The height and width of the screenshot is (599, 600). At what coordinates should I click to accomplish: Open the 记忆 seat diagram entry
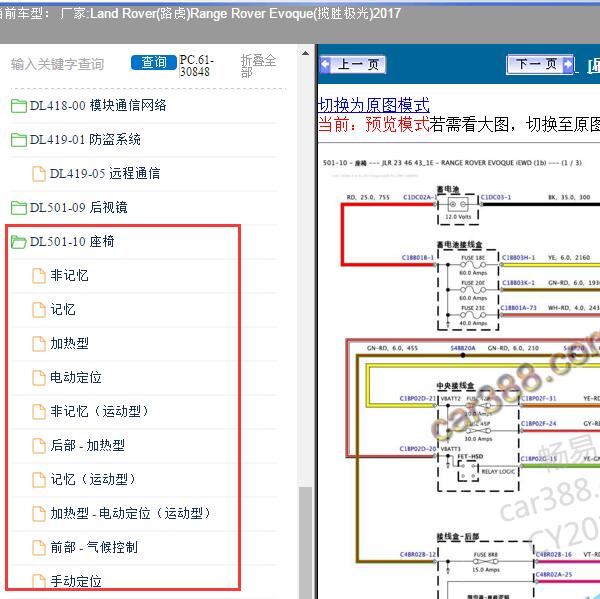[63, 310]
